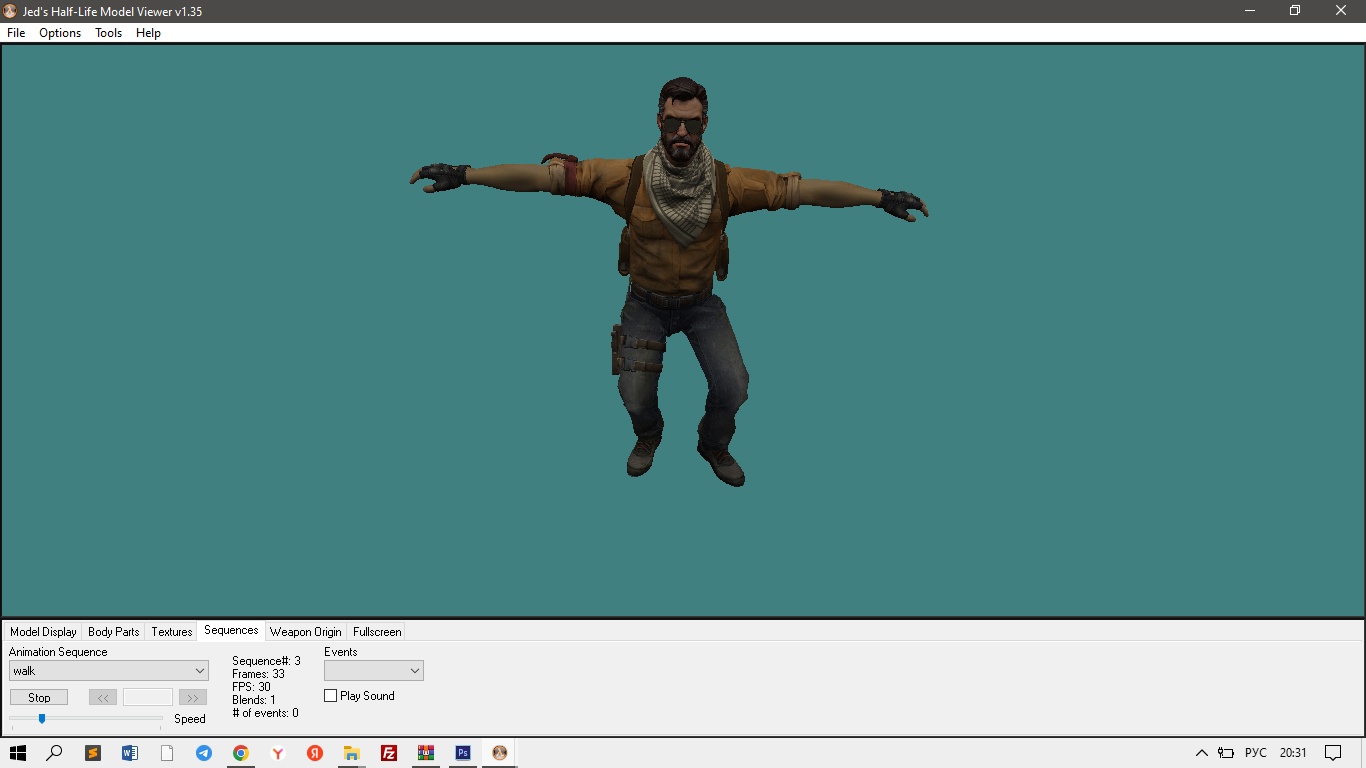Open the Windows notification center

tap(1333, 753)
